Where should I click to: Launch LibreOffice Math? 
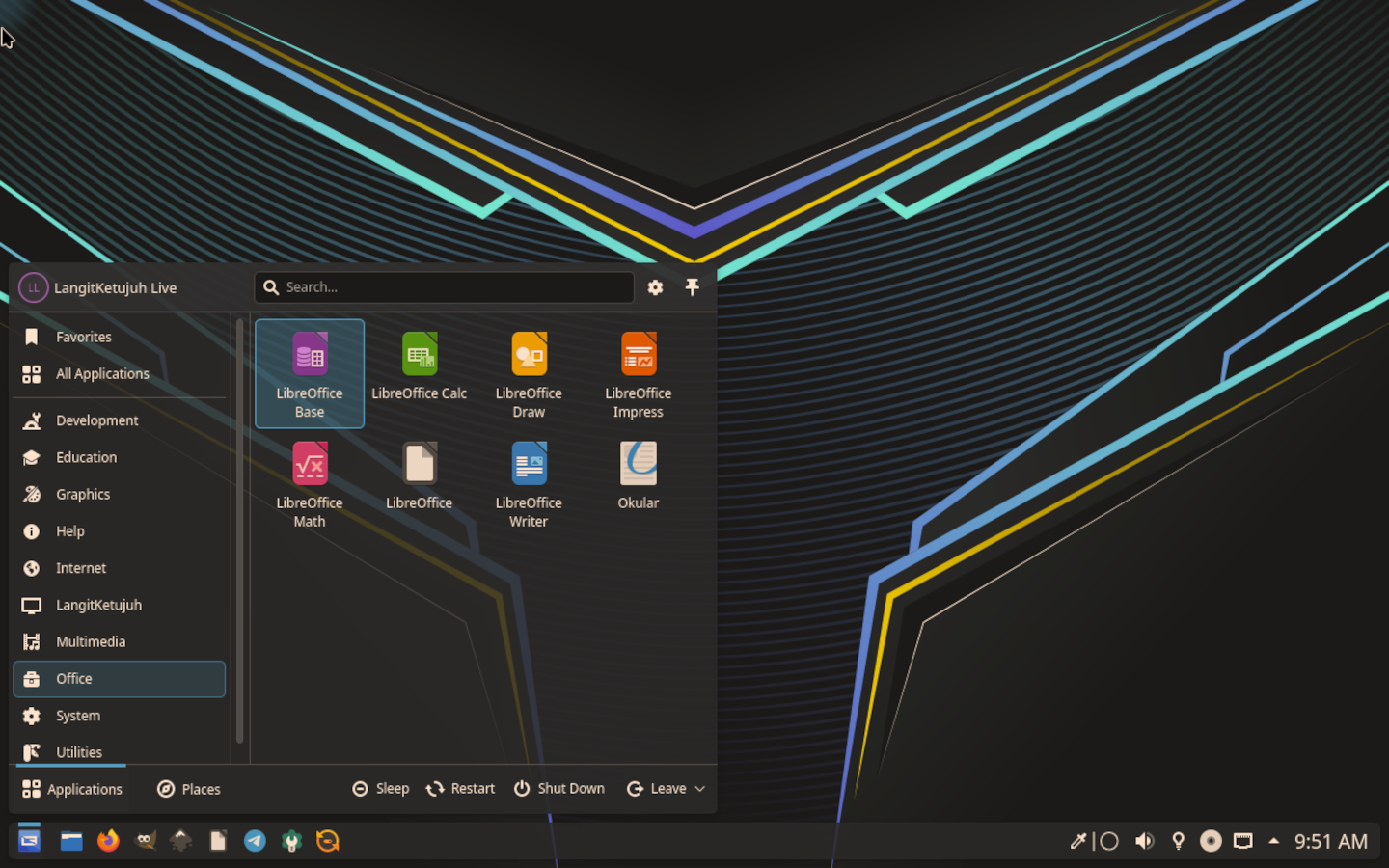coord(310,481)
